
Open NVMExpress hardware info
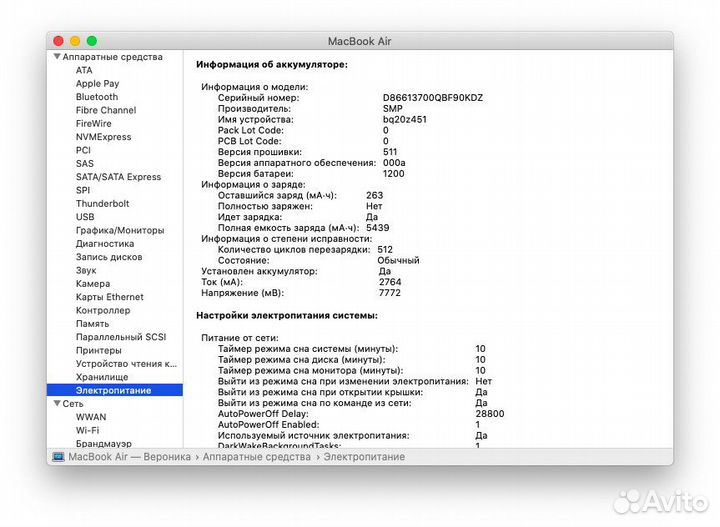[x=103, y=137]
